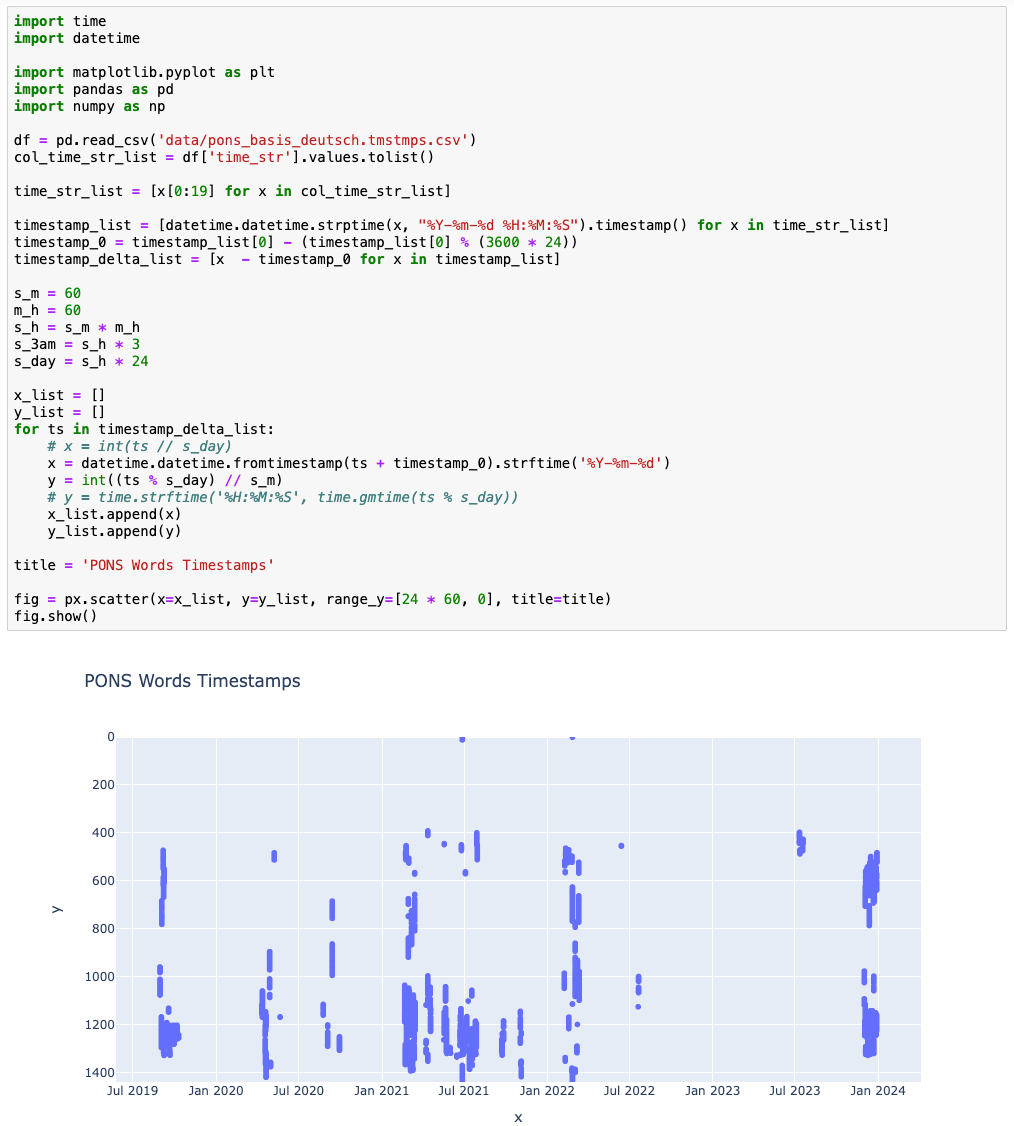Click the 'Jan 2020' x-axis tick label
The image size is (1014, 1126).
[215, 1090]
